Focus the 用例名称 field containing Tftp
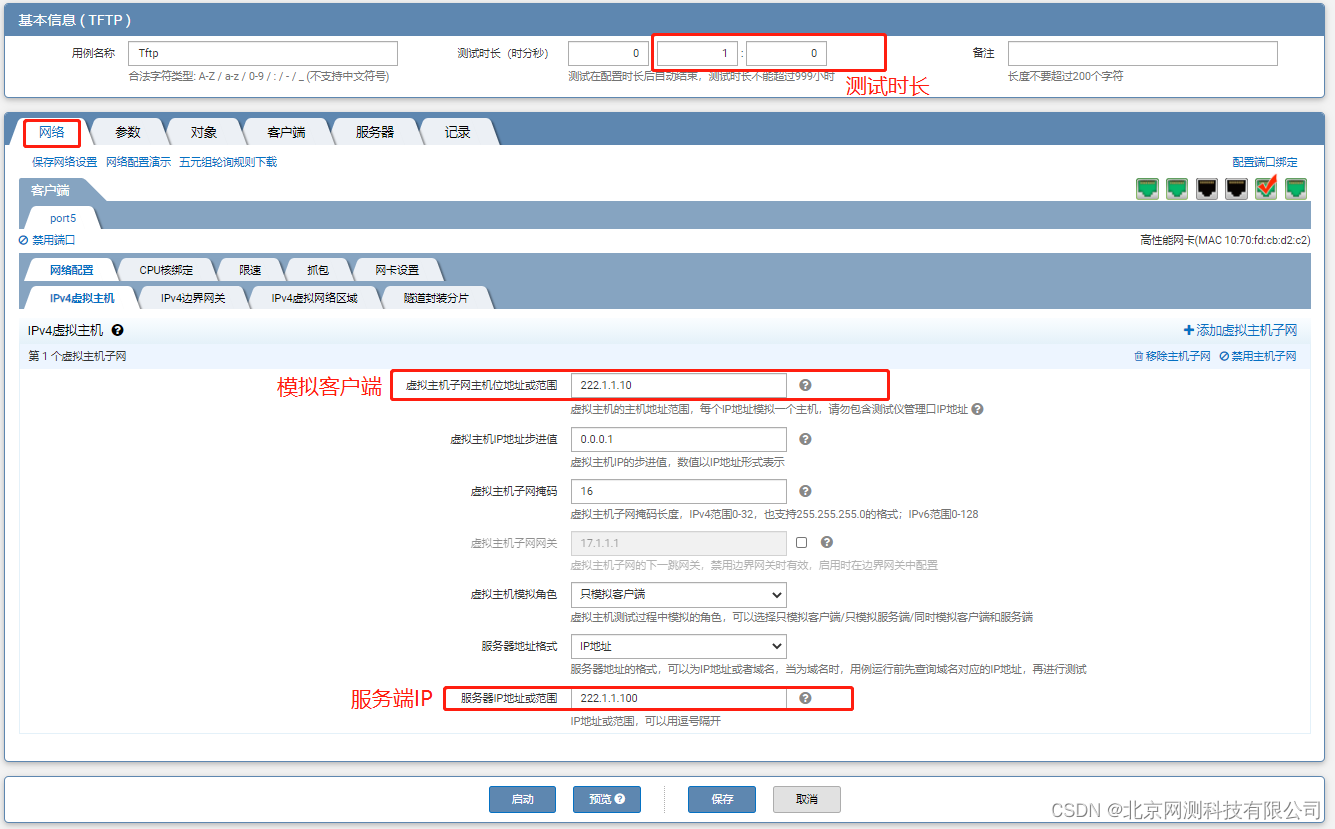Image resolution: width=1335 pixels, height=829 pixels. (263, 53)
